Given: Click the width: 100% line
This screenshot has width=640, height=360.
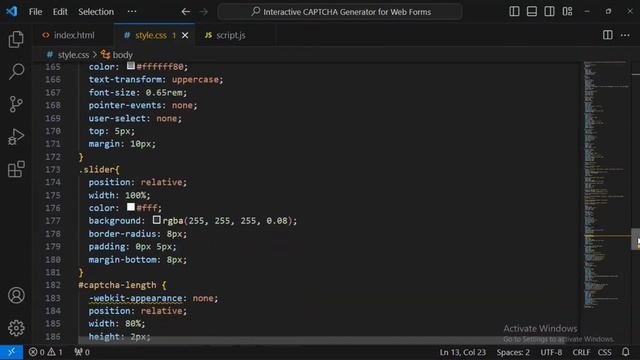Looking at the screenshot, I should tap(119, 195).
